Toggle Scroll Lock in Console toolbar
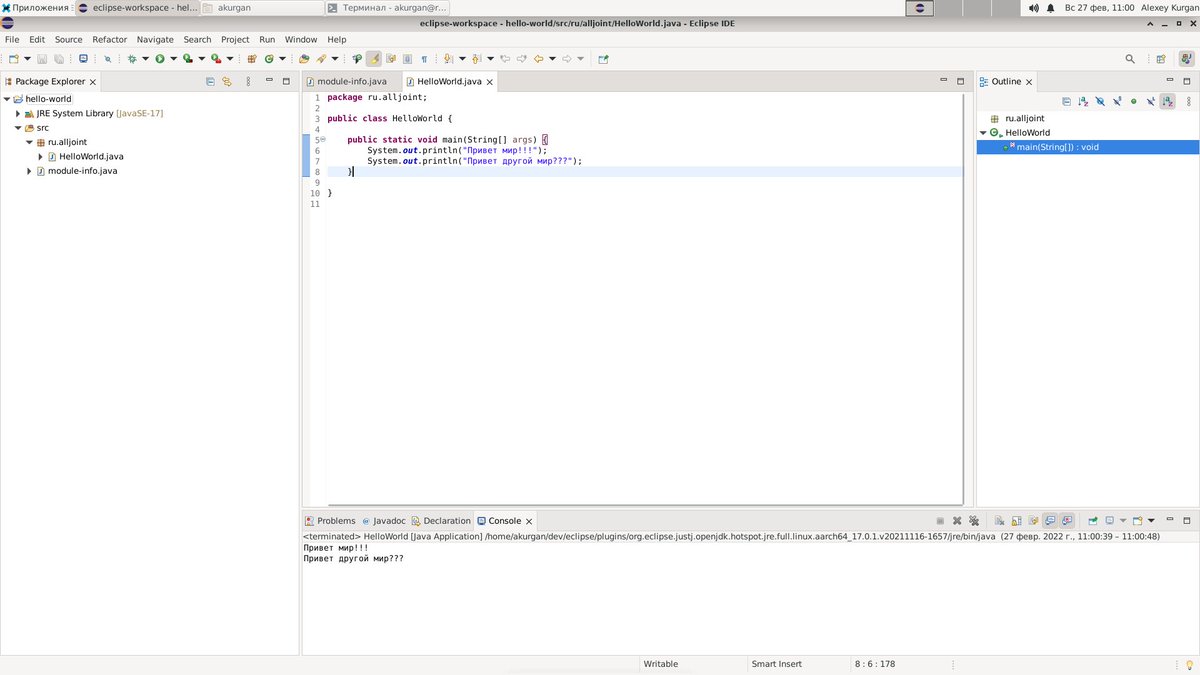The image size is (1200, 675). [x=1016, y=521]
